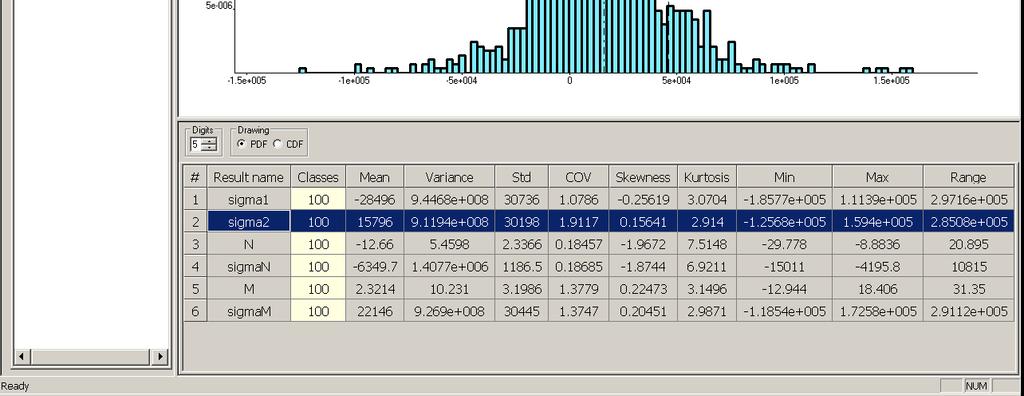This screenshot has height=396, width=1024.
Task: Click Std value 3.1986 in M row
Action: (521, 289)
